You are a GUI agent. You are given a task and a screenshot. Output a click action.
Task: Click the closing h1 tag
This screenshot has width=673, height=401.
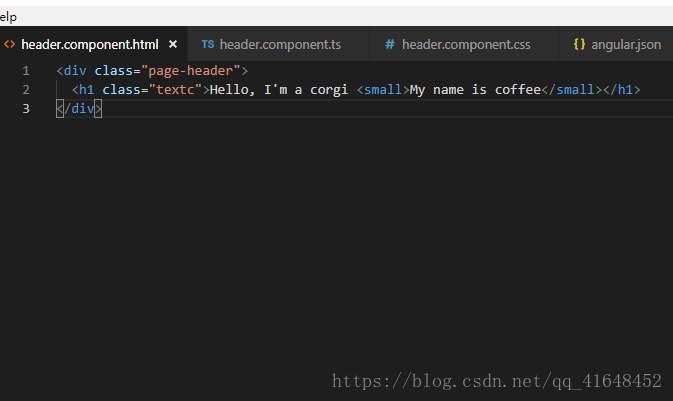tap(621, 90)
